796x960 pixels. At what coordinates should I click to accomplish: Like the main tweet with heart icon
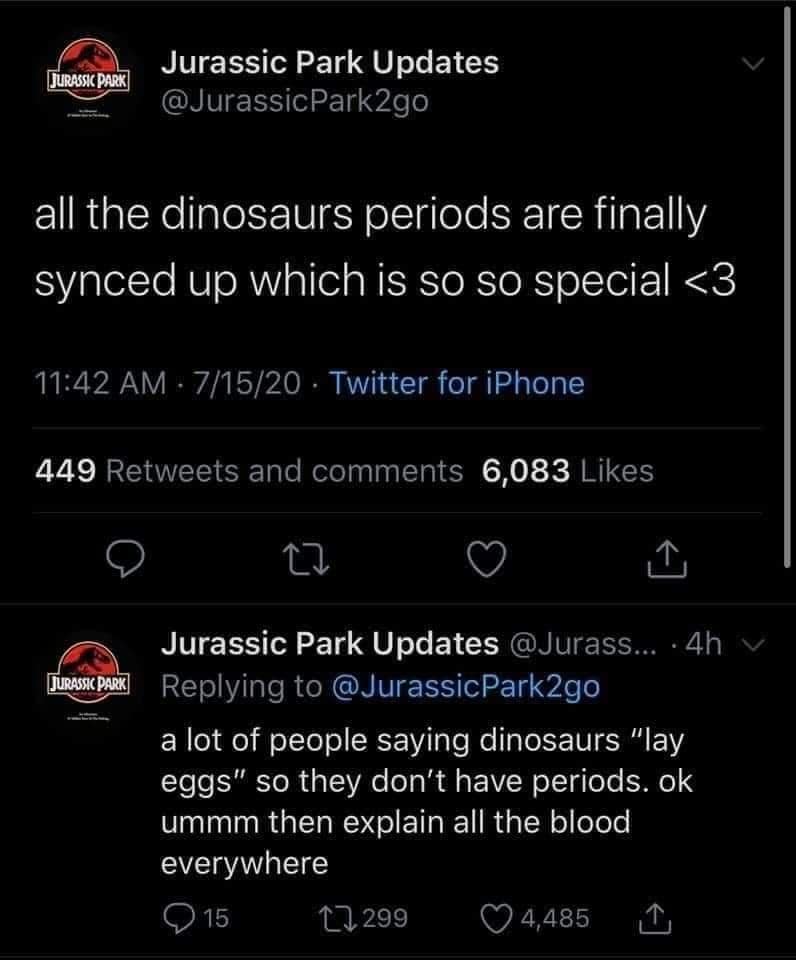click(x=487, y=563)
